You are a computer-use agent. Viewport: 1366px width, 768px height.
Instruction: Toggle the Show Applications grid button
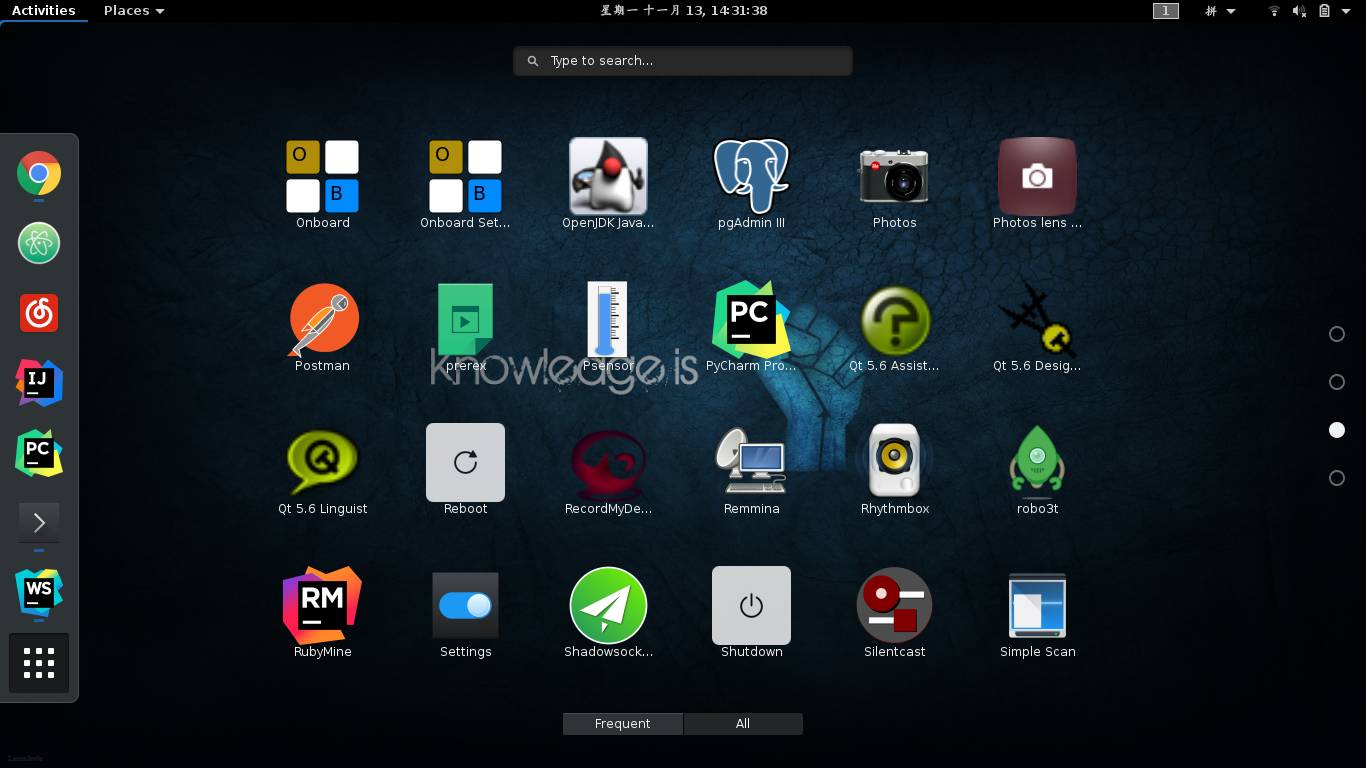click(39, 663)
